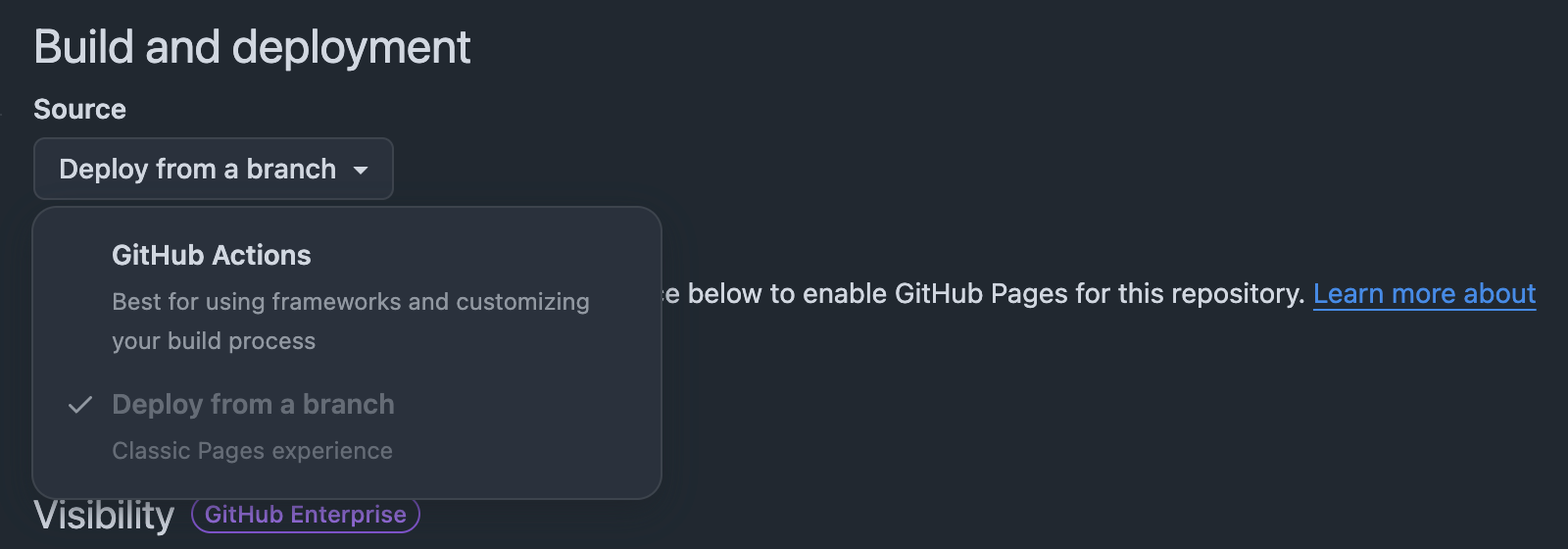Click the Source field label
Image resolution: width=1568 pixels, height=549 pixels.
79,109
